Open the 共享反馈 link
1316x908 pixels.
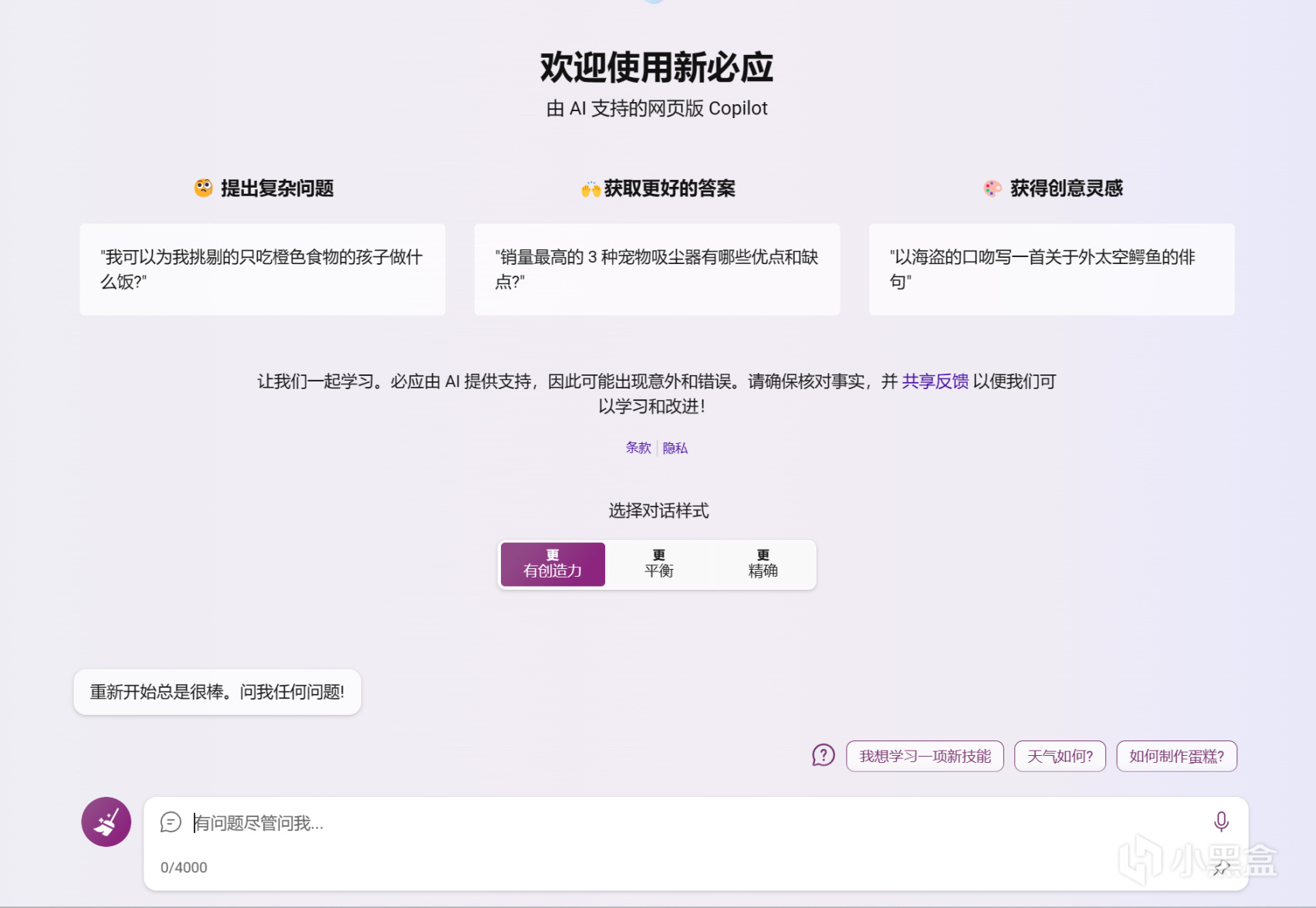935,381
